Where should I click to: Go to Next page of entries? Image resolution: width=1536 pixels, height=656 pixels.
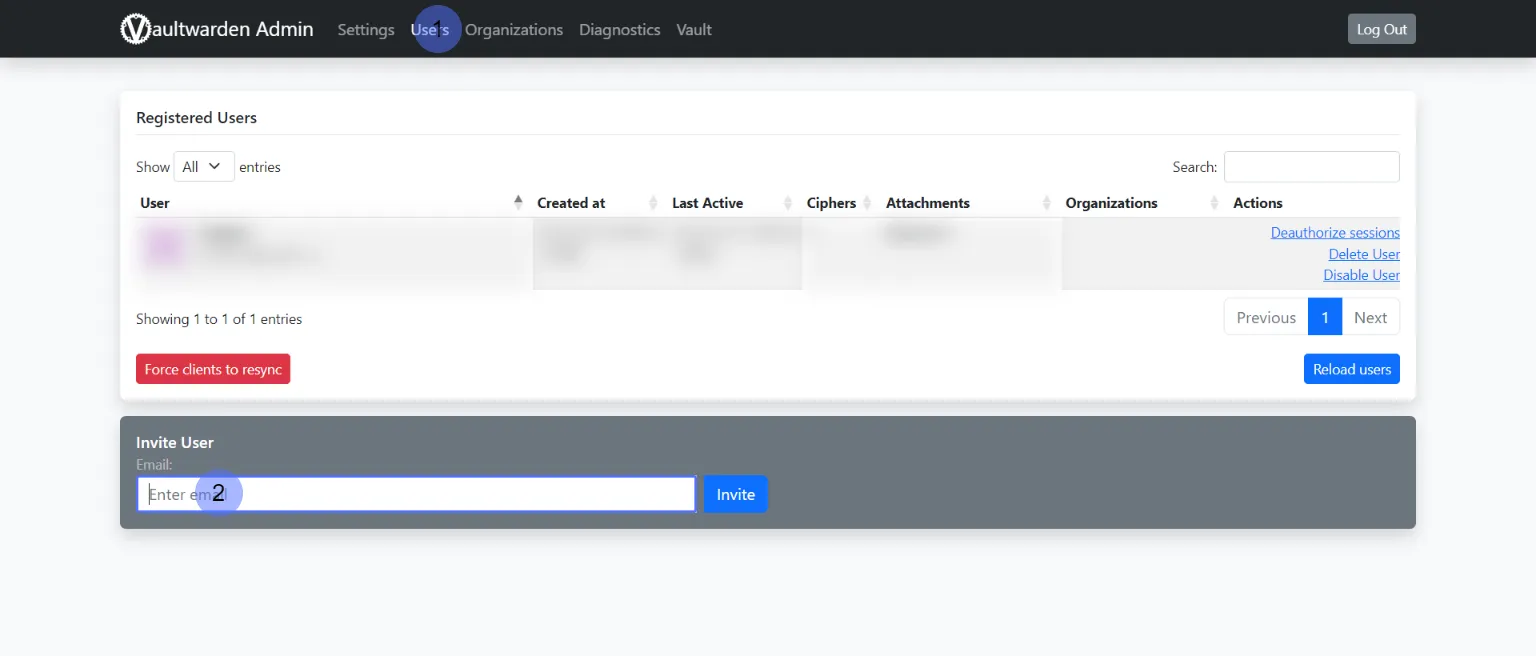coord(1370,317)
